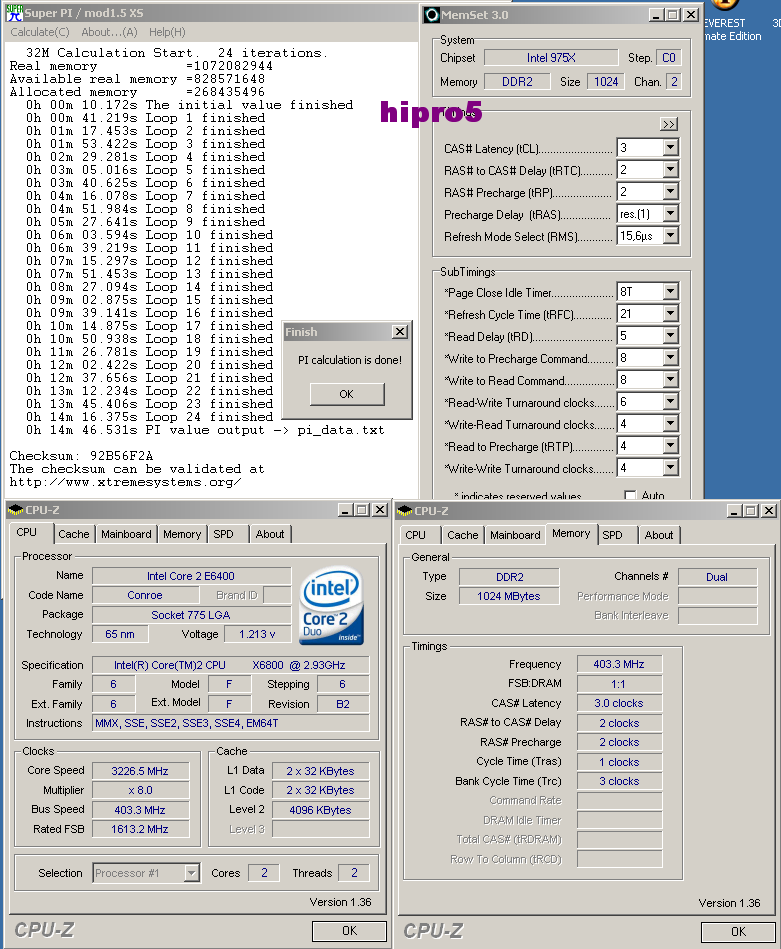Viewport: 781px width, 949px height.
Task: Open Read Delay (tRD) dropdown
Action: tap(670, 336)
